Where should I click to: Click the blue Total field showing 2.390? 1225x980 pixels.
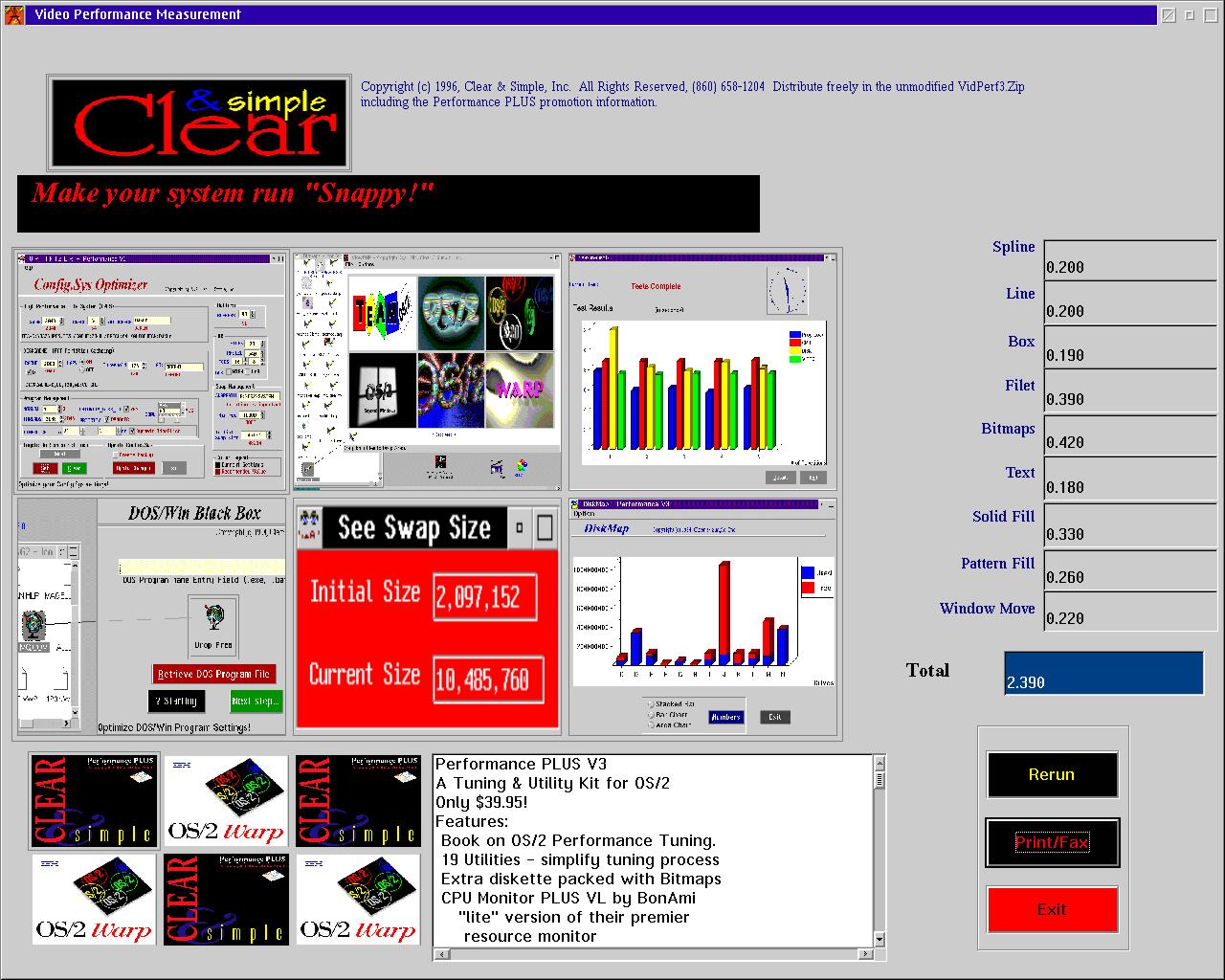[x=1103, y=673]
